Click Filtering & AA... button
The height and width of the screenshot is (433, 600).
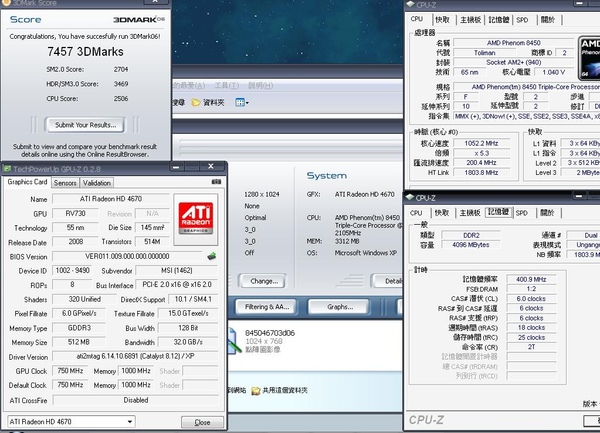click(267, 307)
